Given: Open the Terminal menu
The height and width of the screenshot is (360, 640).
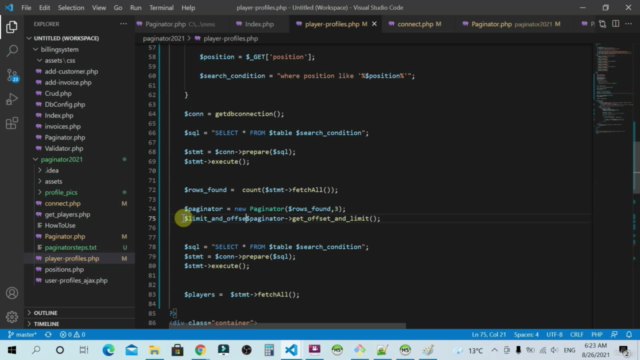Looking at the screenshot, I should click(x=161, y=8).
